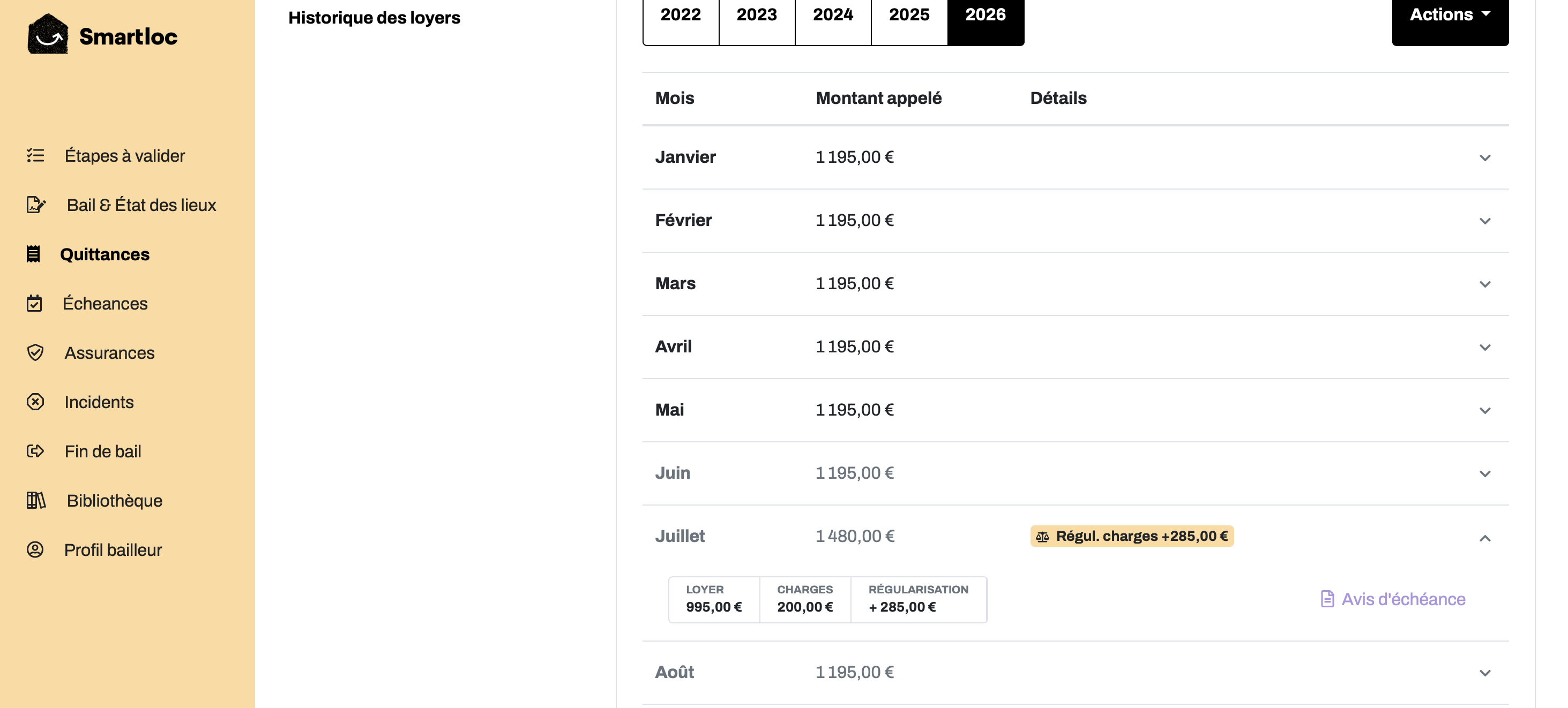1568x708 pixels.
Task: Click the Bail & État des lieux icon
Action: pos(36,205)
